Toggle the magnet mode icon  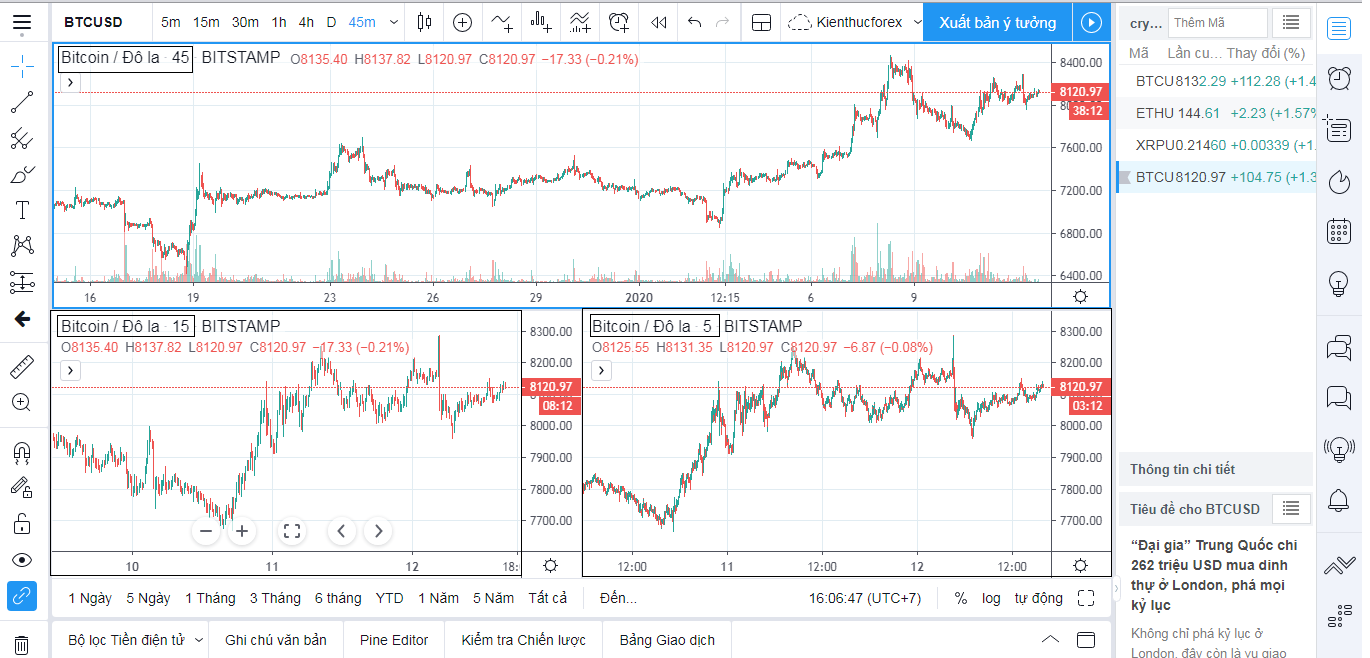click(22, 453)
